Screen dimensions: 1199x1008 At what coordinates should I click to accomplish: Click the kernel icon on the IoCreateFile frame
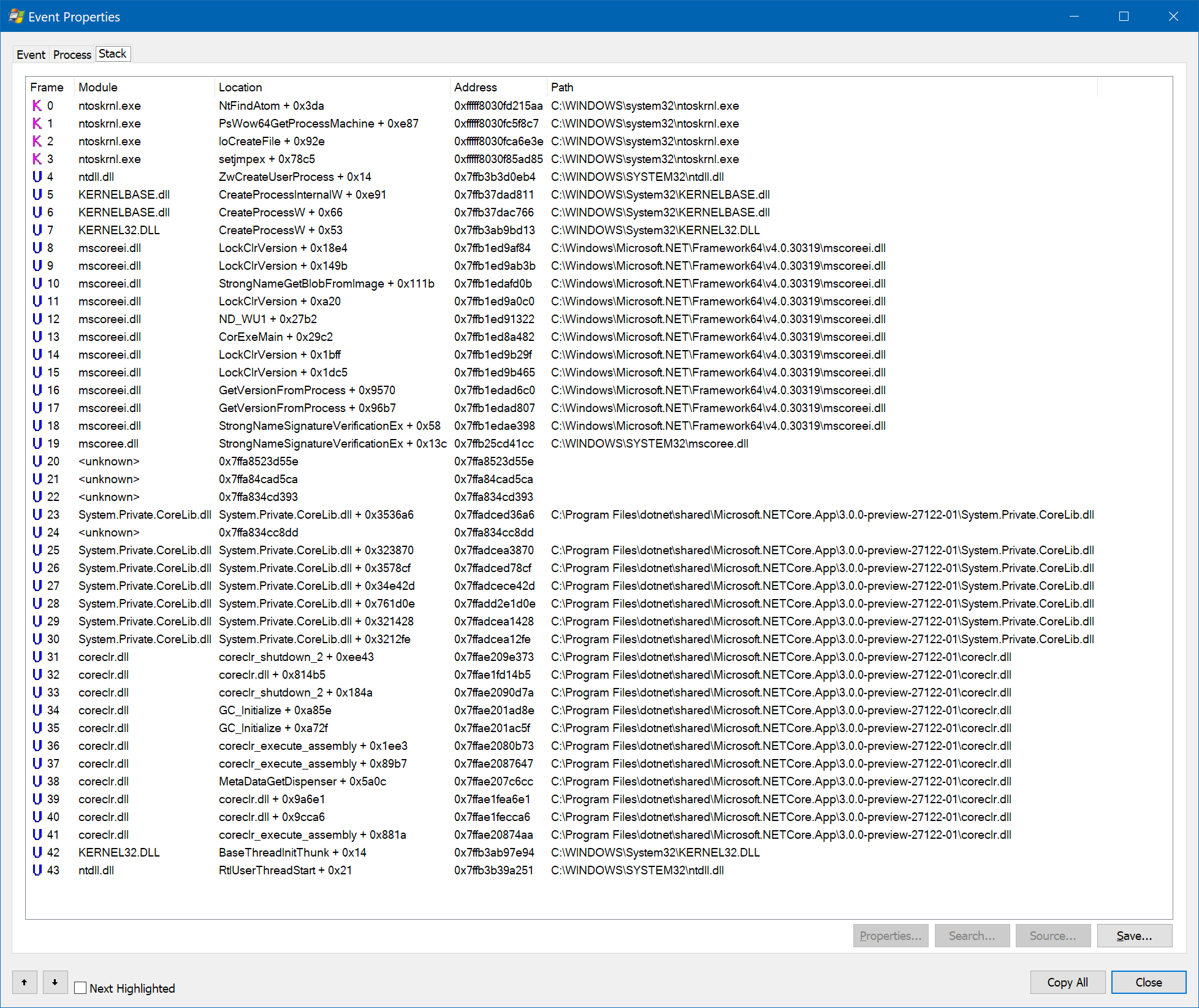(37, 141)
